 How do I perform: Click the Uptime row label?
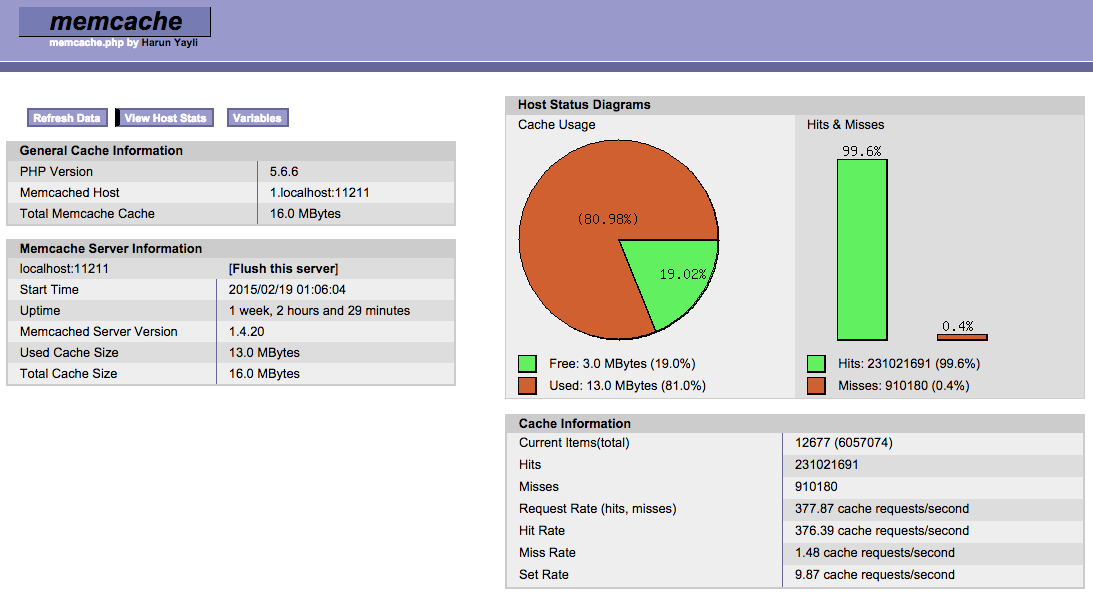pos(40,311)
